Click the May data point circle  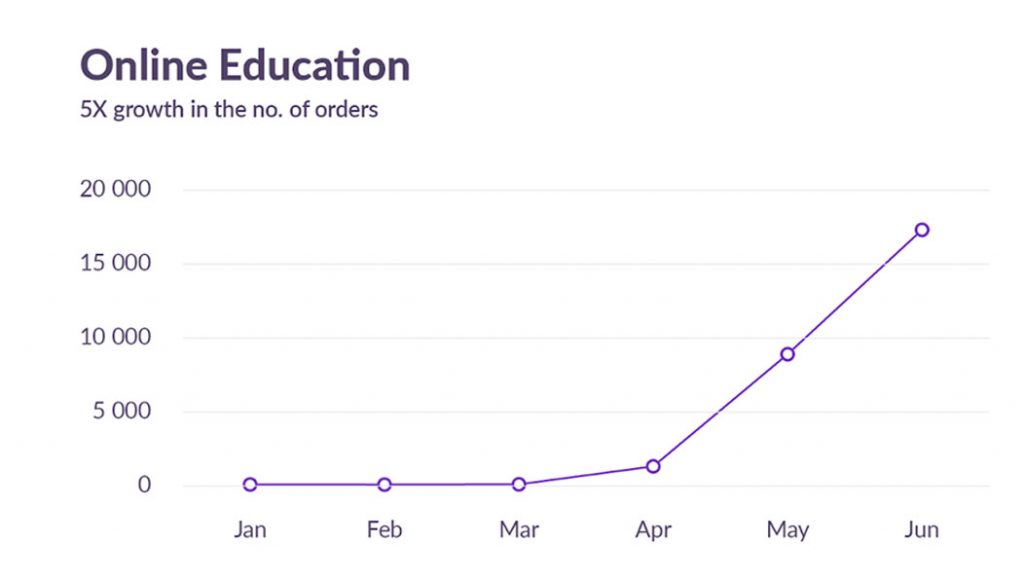788,354
